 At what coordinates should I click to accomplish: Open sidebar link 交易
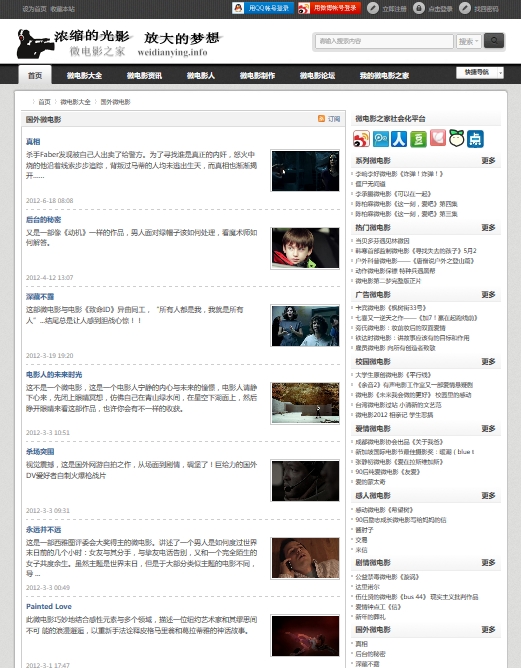[361, 540]
